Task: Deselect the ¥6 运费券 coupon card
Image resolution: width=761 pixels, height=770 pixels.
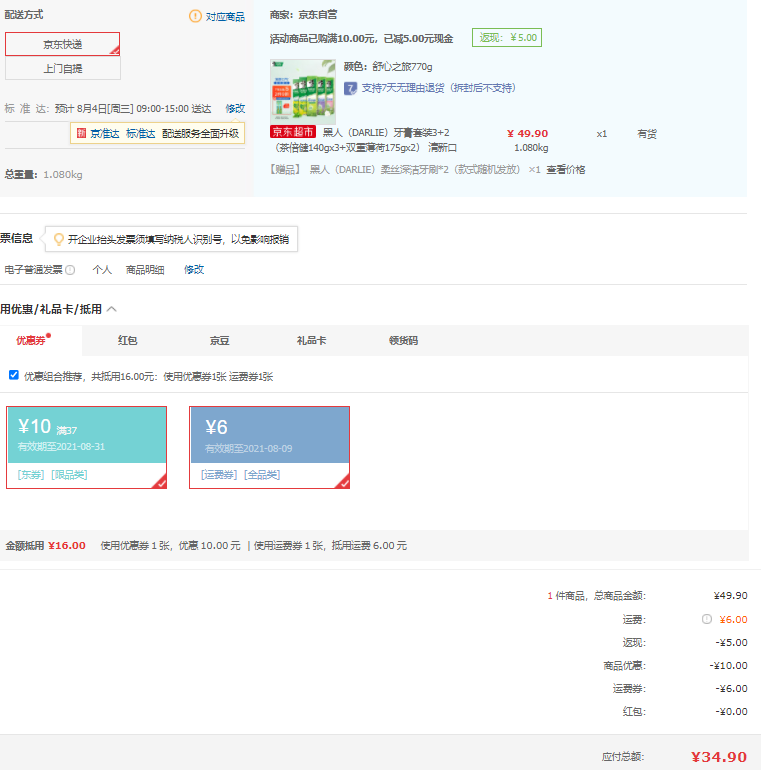Action: 270,447
